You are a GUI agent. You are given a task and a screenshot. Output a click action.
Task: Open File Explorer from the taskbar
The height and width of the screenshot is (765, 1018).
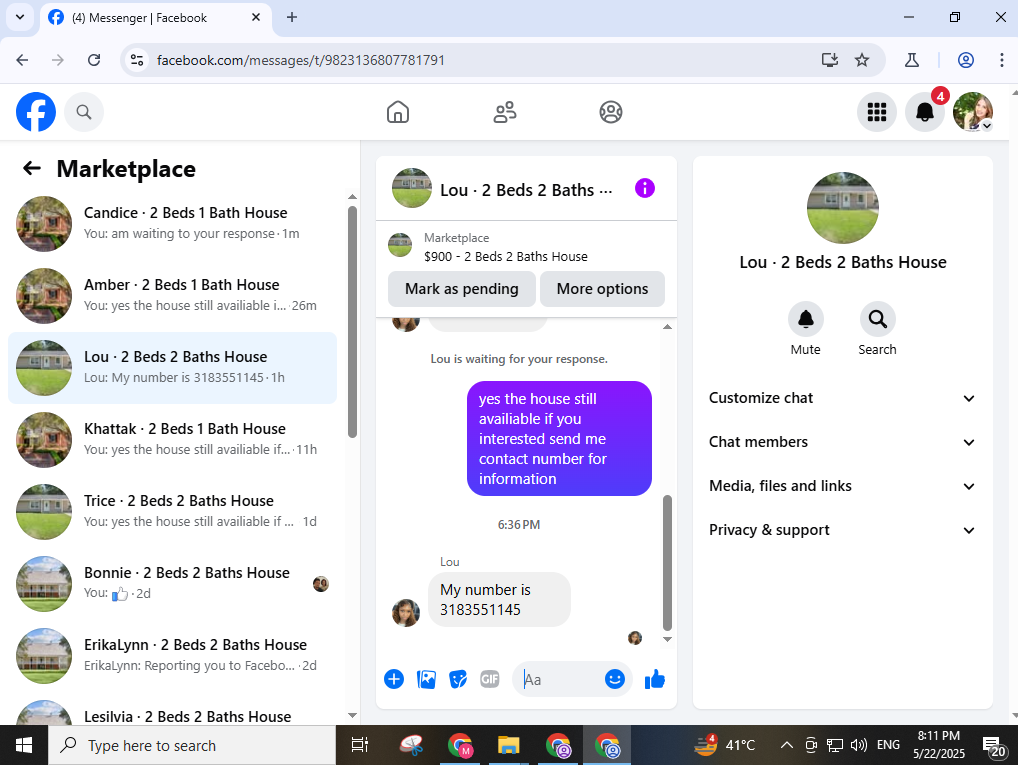(508, 745)
